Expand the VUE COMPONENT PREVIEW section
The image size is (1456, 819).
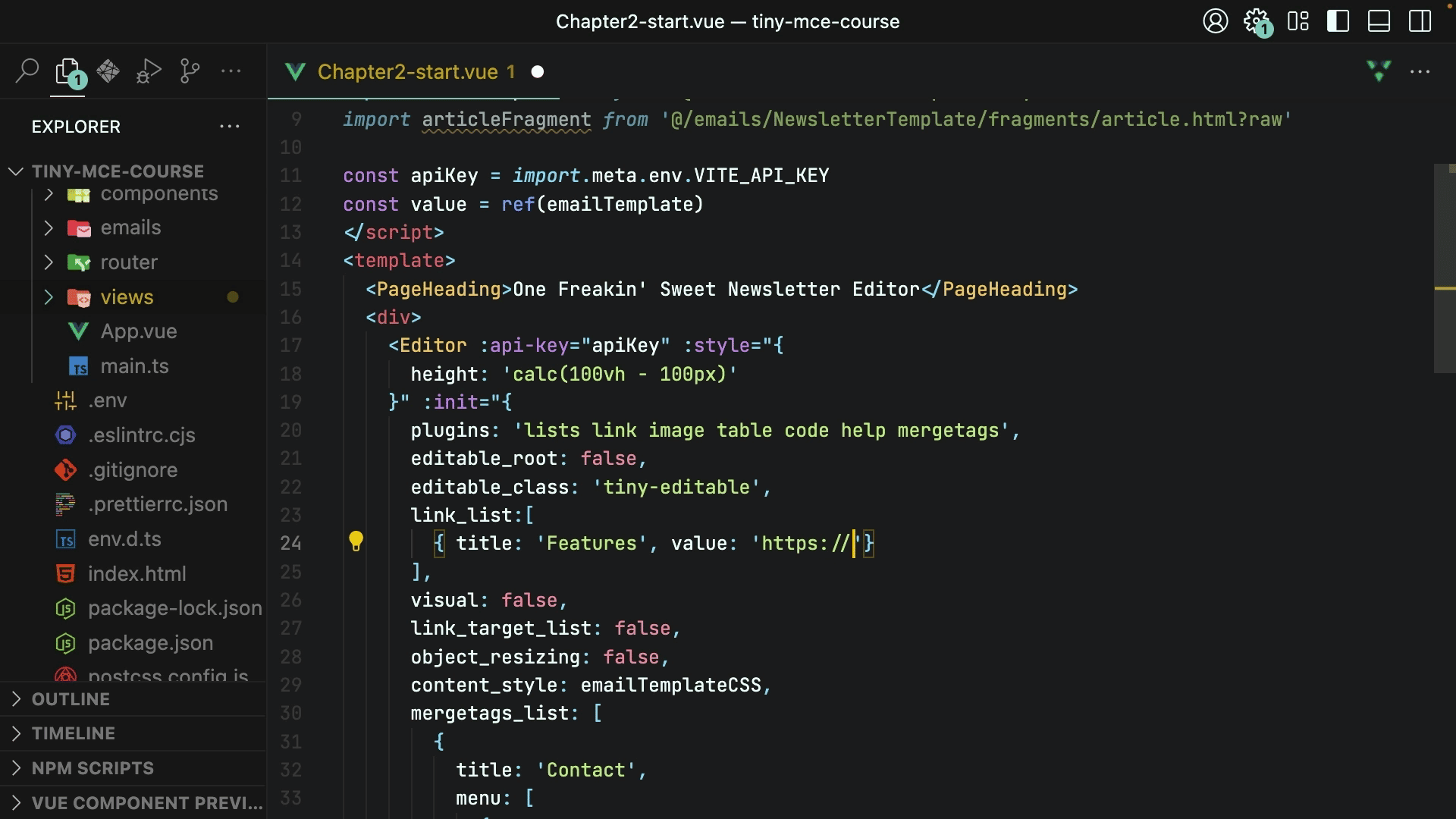point(133,802)
